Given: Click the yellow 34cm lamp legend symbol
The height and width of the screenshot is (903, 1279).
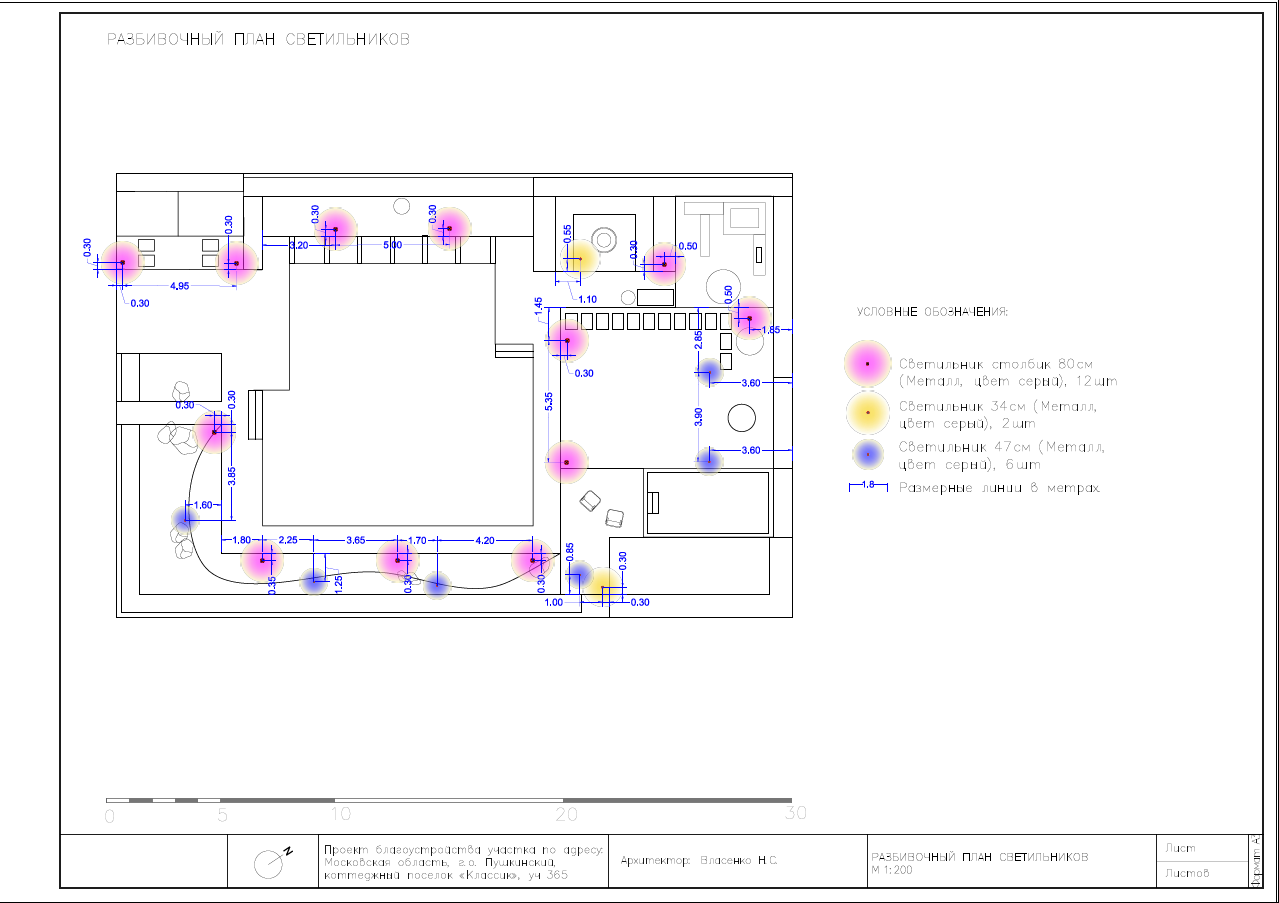Looking at the screenshot, I should tap(867, 412).
